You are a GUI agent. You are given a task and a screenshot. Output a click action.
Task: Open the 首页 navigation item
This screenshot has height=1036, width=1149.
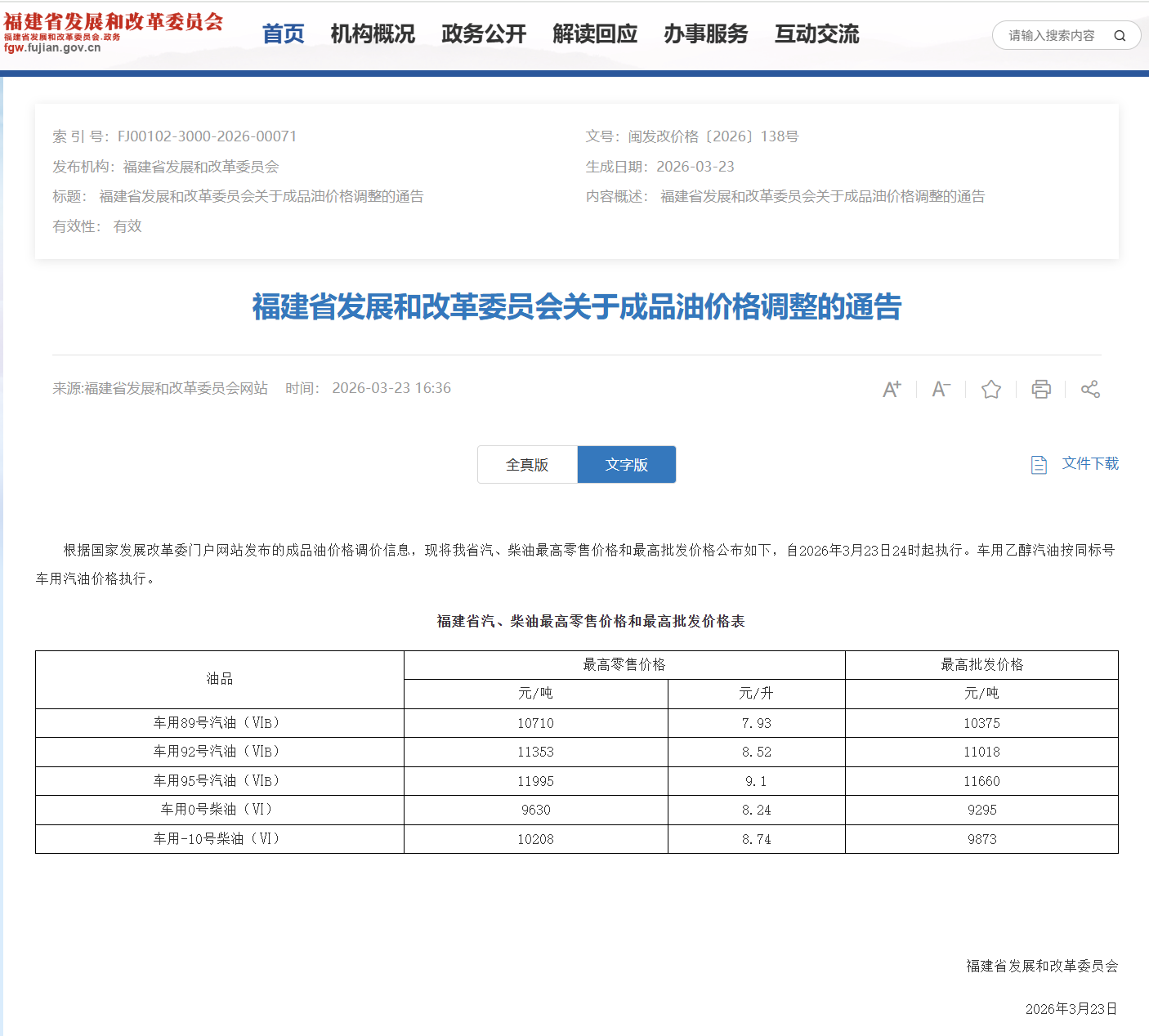pyautogui.click(x=283, y=34)
